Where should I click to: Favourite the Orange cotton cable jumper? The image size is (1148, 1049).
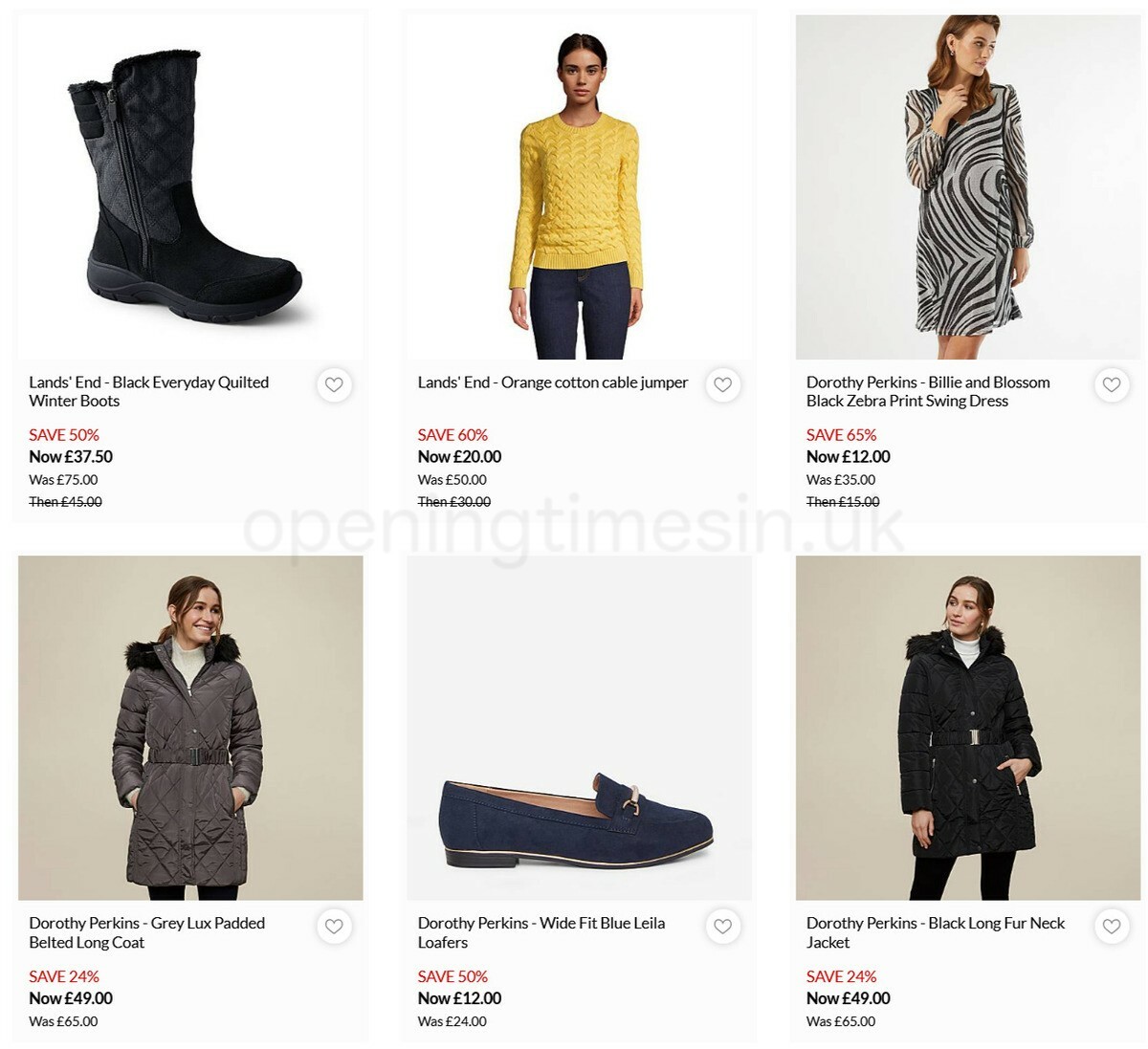(x=722, y=384)
